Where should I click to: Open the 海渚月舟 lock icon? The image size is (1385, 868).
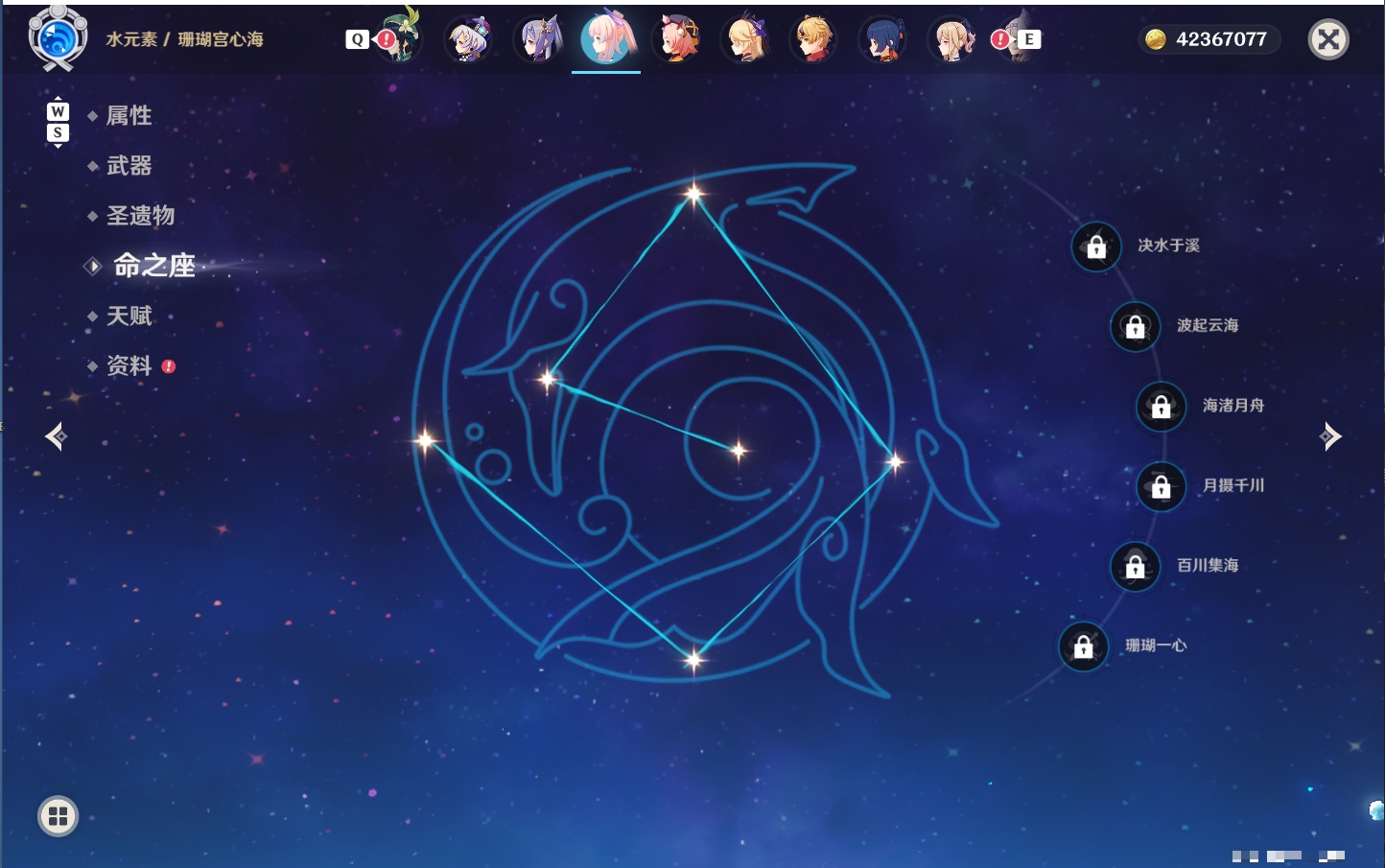1162,407
